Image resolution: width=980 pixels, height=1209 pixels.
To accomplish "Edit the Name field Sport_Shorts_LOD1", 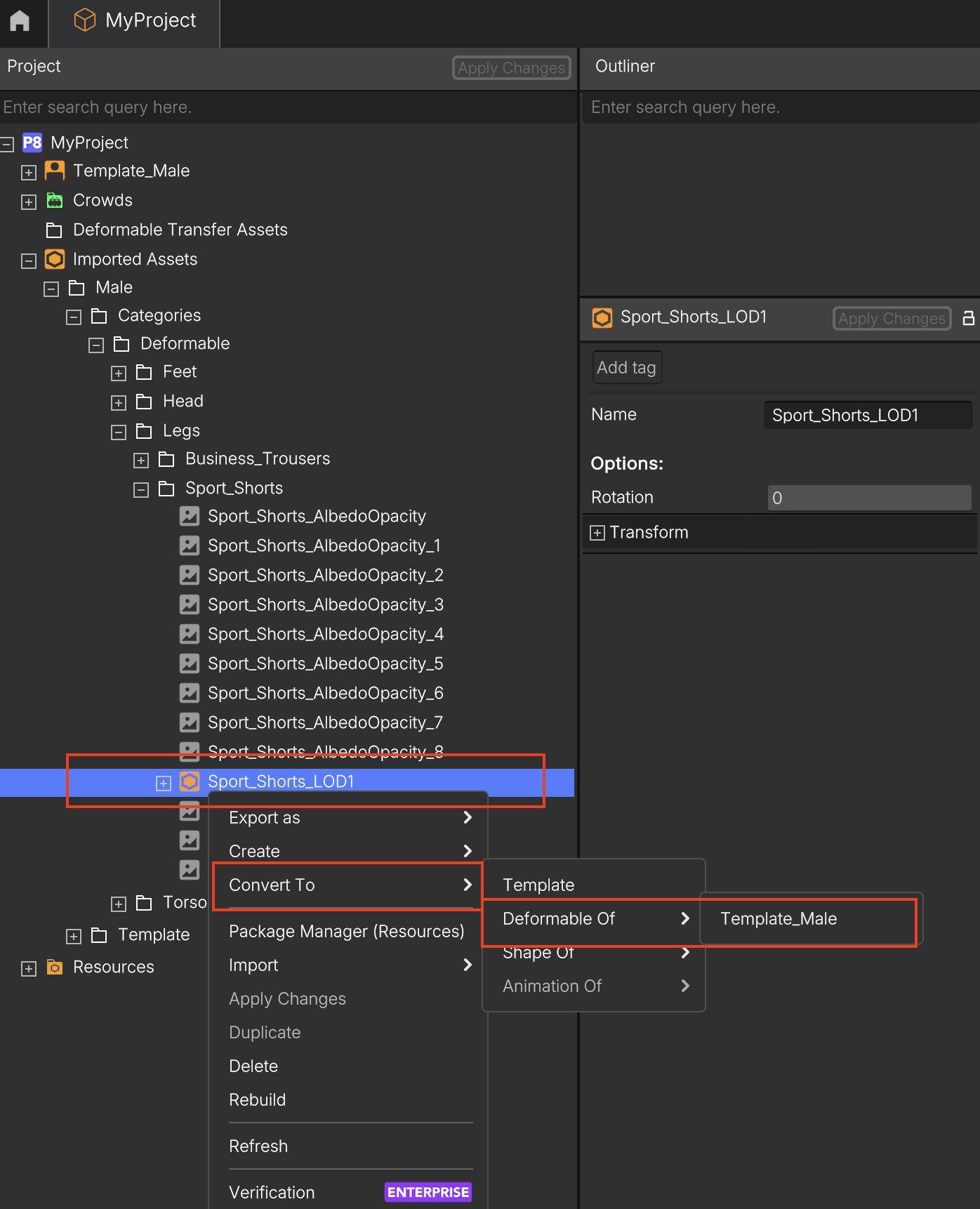I will pos(868,415).
